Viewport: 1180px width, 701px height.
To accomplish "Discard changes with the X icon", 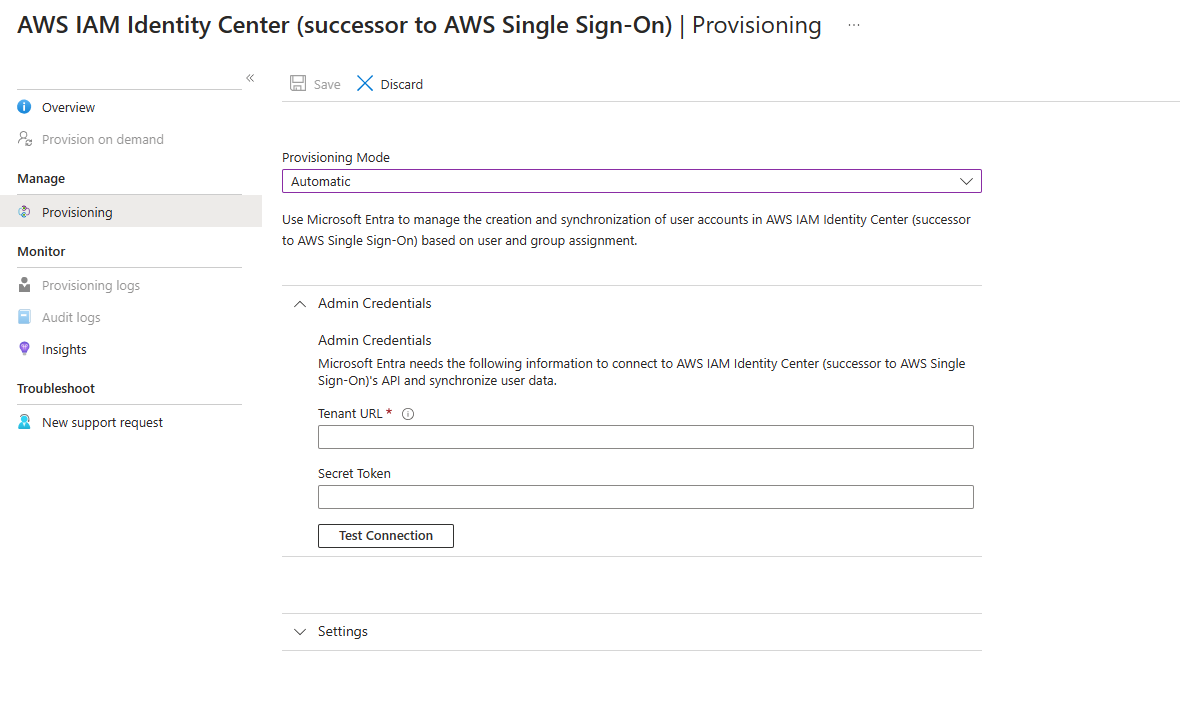I will click(365, 83).
